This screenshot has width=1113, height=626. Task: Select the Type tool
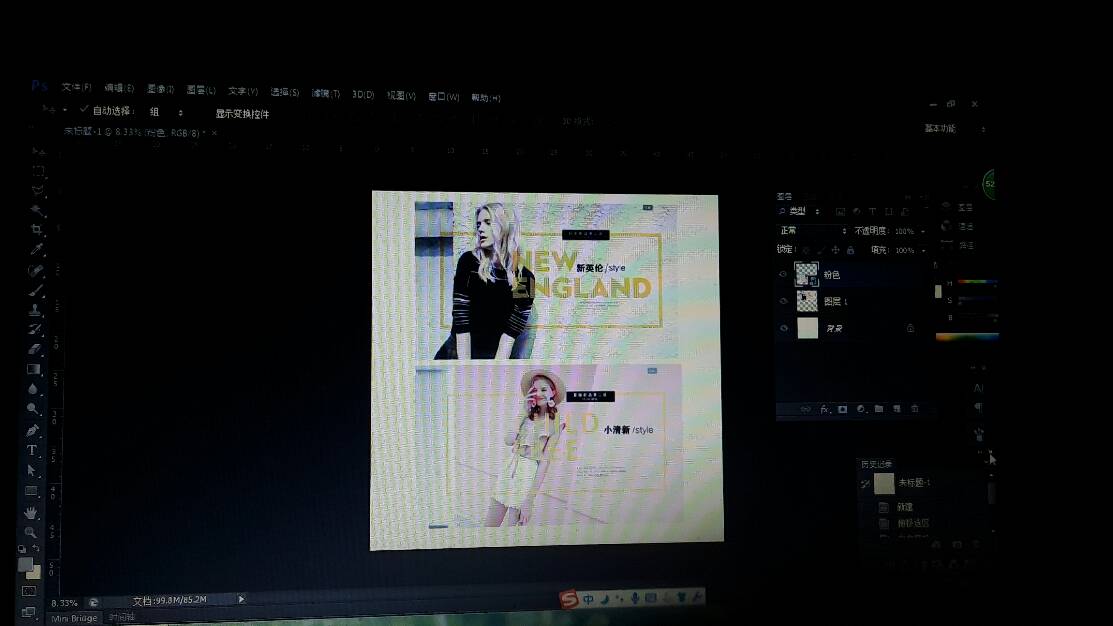pos(32,450)
